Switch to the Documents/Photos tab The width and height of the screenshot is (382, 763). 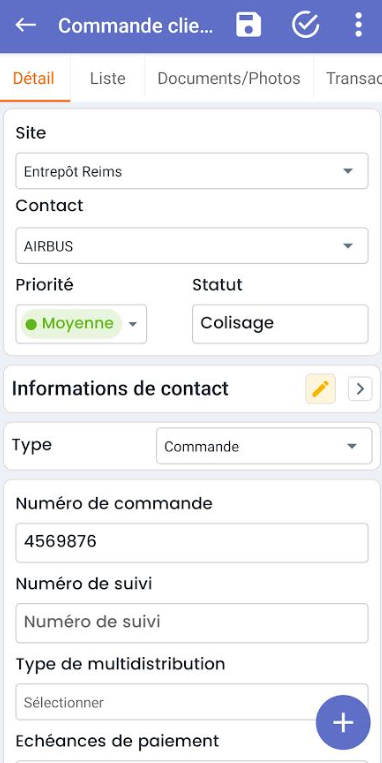pos(229,78)
